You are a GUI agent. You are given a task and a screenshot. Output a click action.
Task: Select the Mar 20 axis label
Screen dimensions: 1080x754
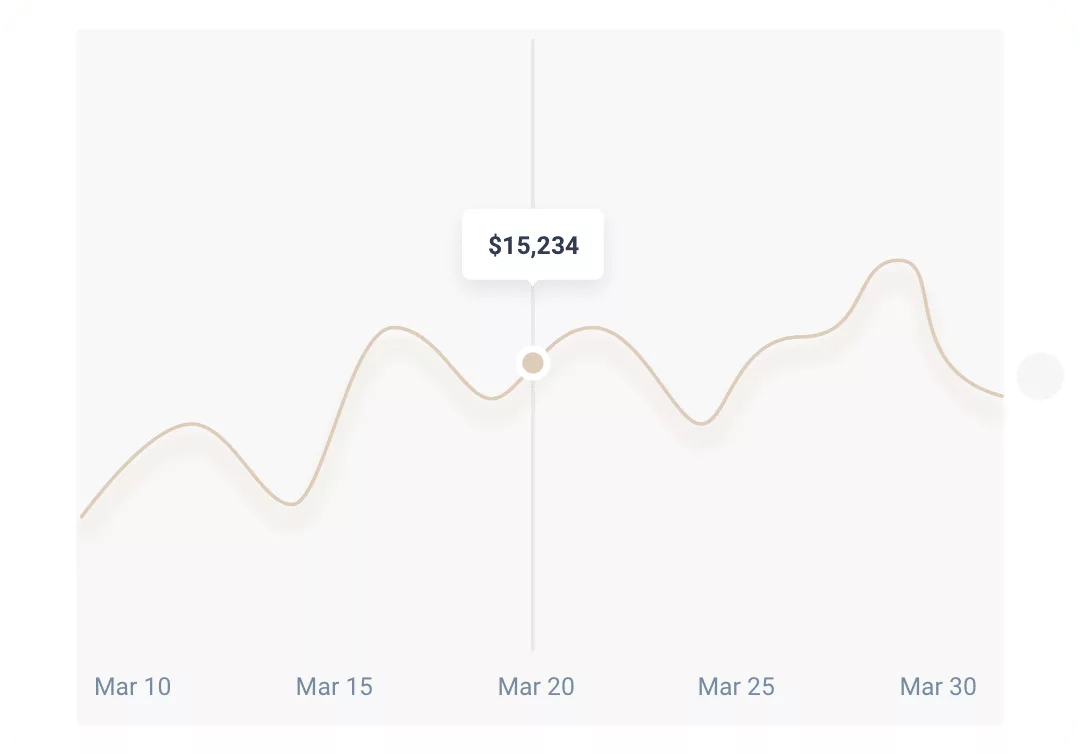pos(536,687)
